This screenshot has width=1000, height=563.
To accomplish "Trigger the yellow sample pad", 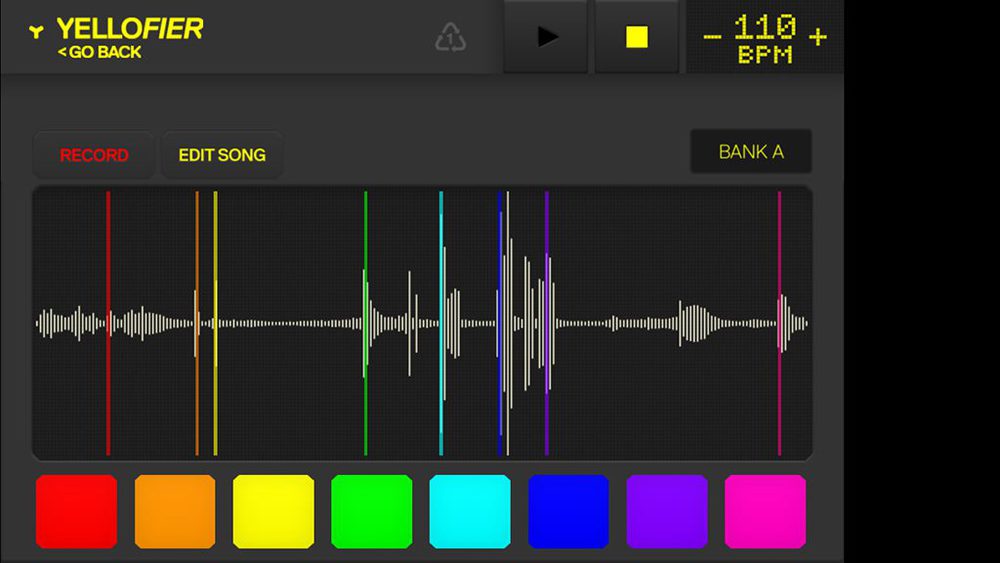I will pos(273,511).
